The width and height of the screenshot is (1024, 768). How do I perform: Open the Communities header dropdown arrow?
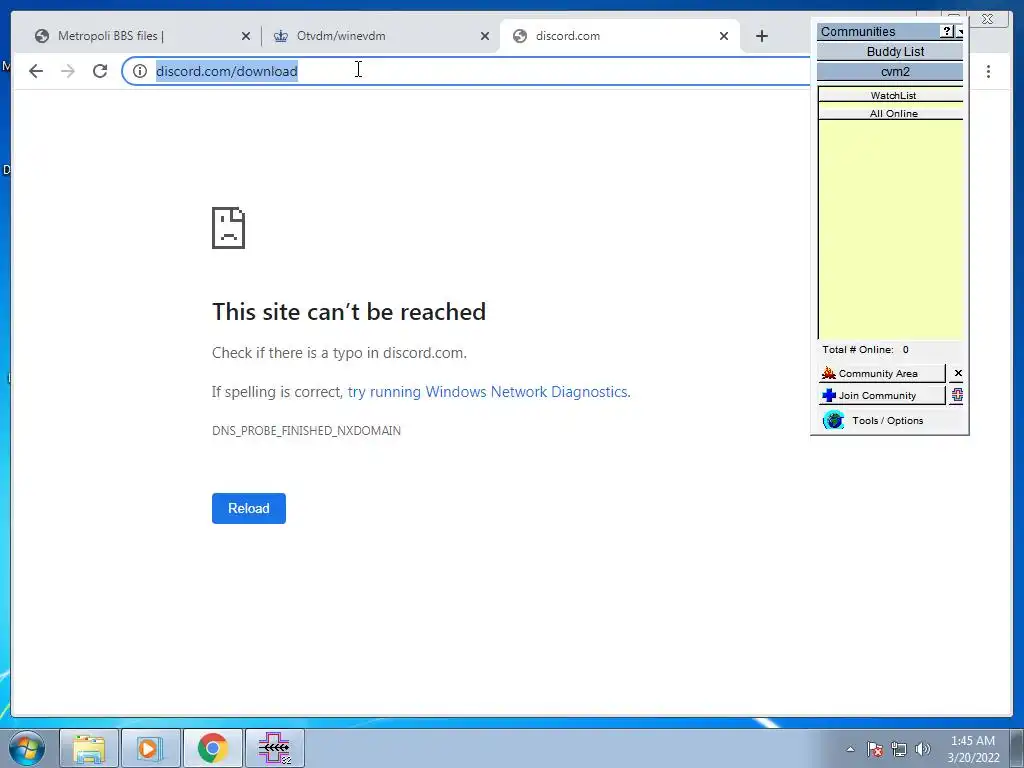coord(959,31)
